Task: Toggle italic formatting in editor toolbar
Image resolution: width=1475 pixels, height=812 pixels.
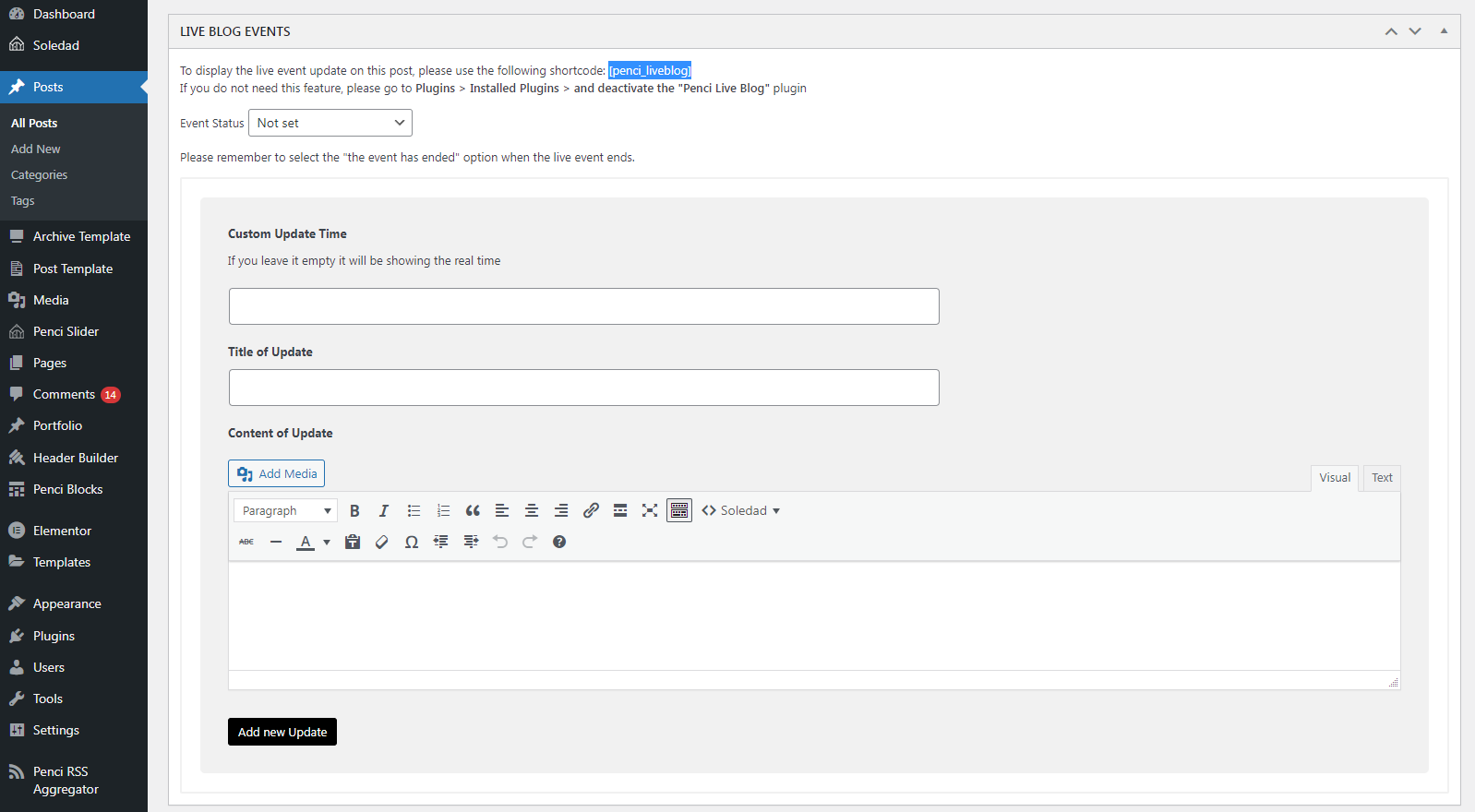Action: pos(384,510)
